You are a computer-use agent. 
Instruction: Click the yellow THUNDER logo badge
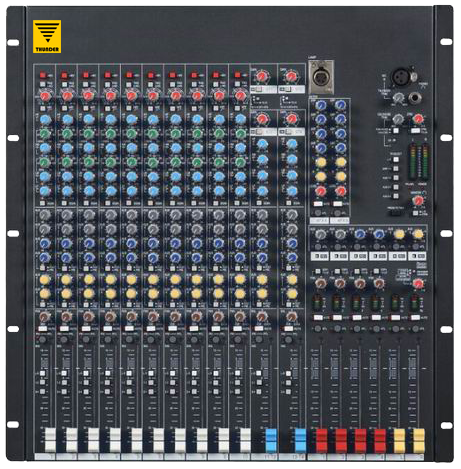click(x=47, y=37)
